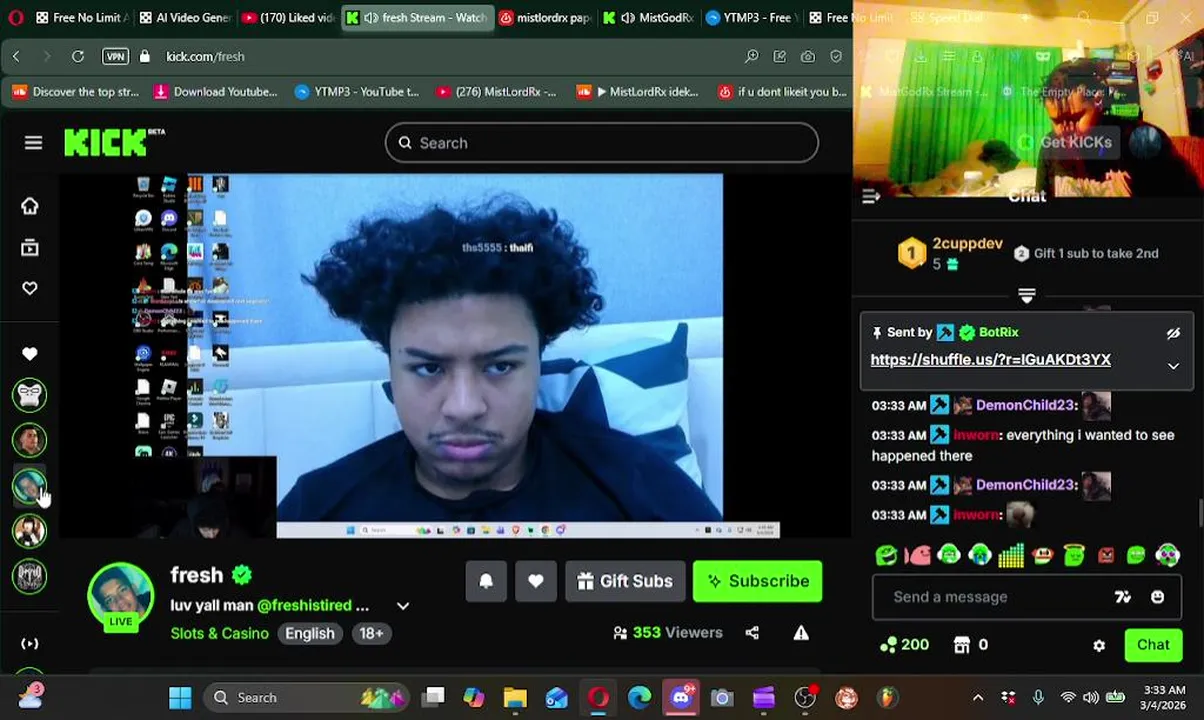The width and height of the screenshot is (1204, 720).
Task: Reload the page
Action: pos(78,57)
